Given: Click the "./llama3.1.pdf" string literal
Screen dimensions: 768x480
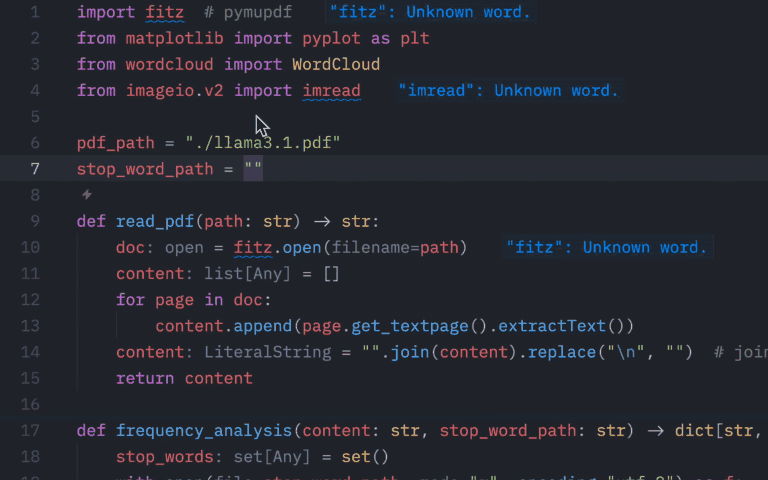Looking at the screenshot, I should [x=263, y=143].
